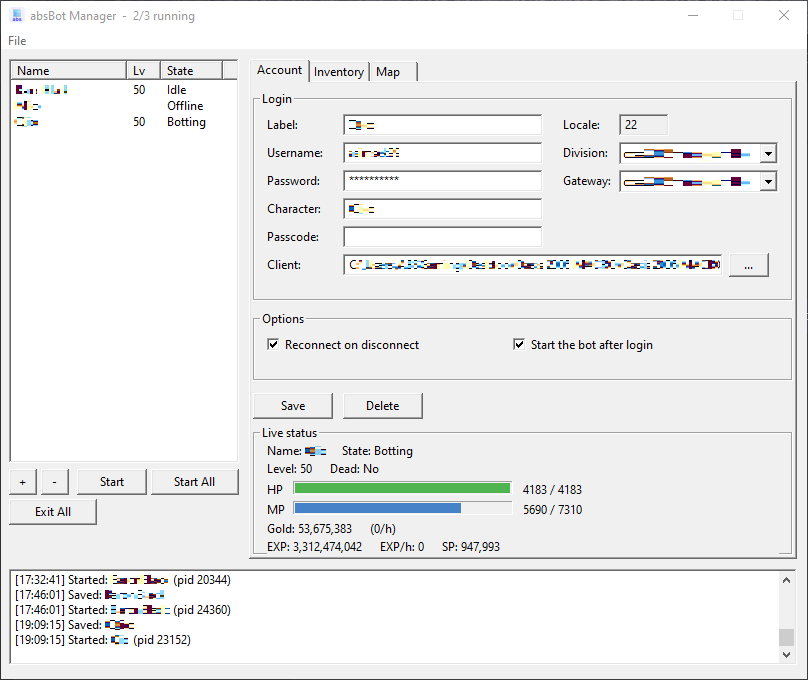Browse for client with the ... button
This screenshot has height=680, width=808.
(x=749, y=265)
